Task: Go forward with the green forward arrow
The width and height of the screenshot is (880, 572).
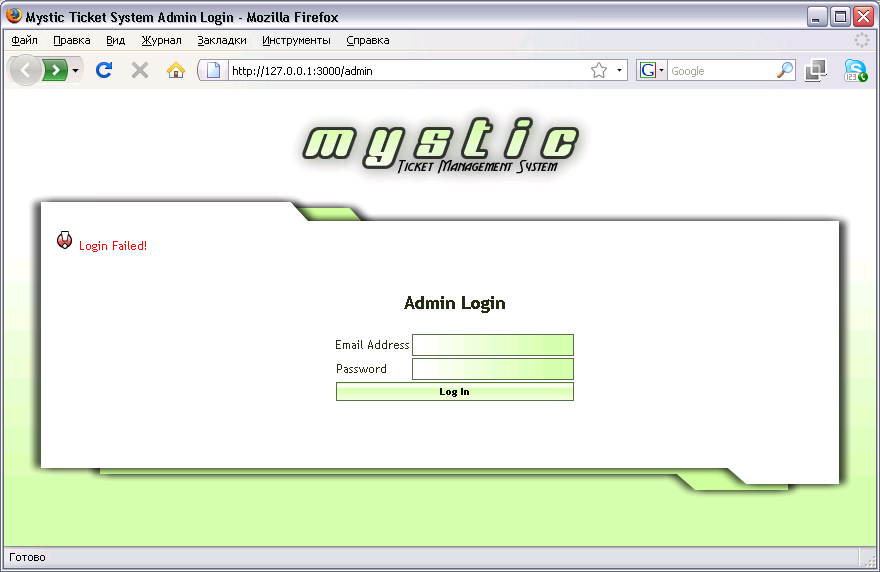Action: (56, 70)
